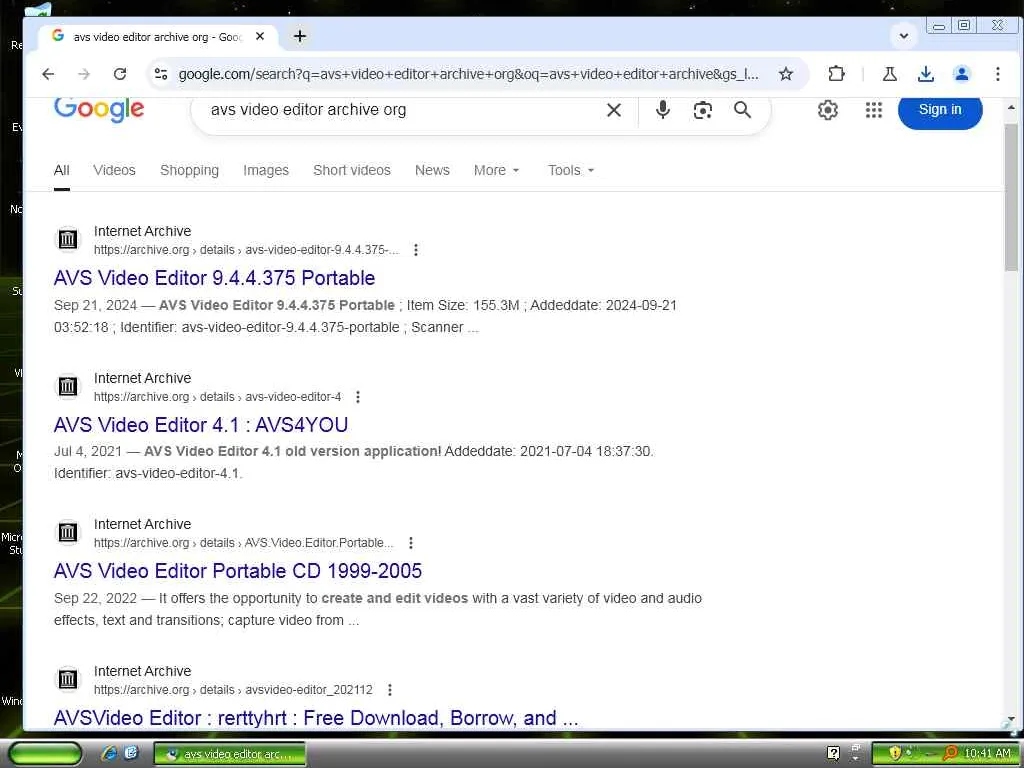
Task: Switch to the Videos tab
Action: tap(114, 170)
